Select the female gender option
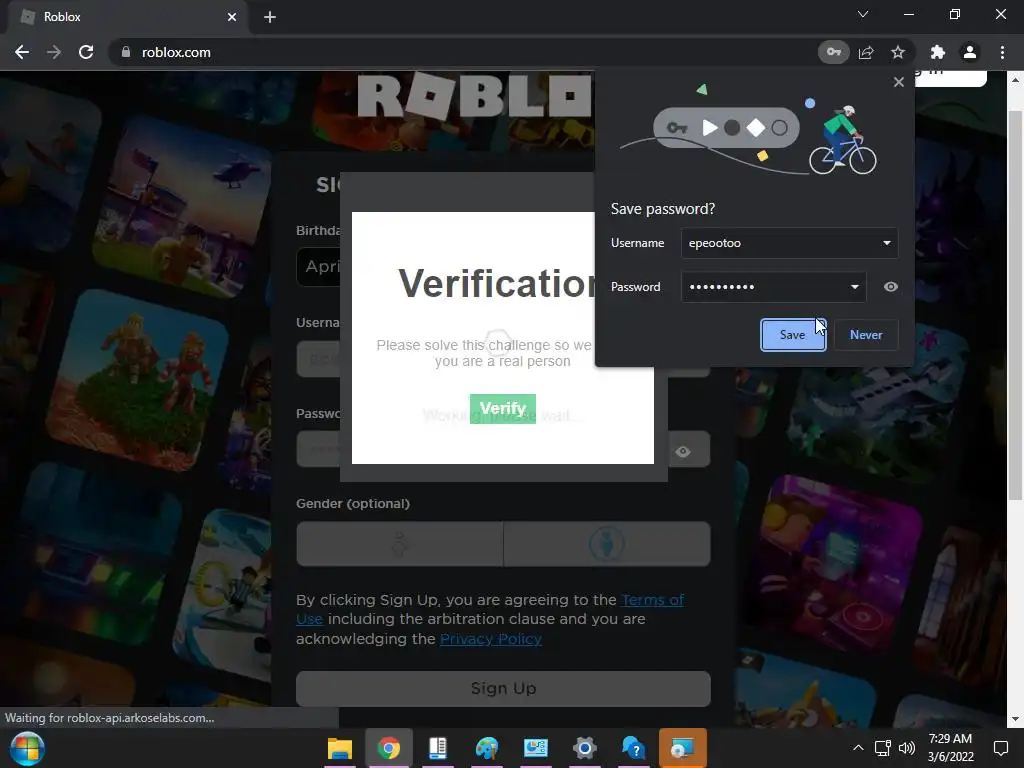1024x768 pixels. 400,543
